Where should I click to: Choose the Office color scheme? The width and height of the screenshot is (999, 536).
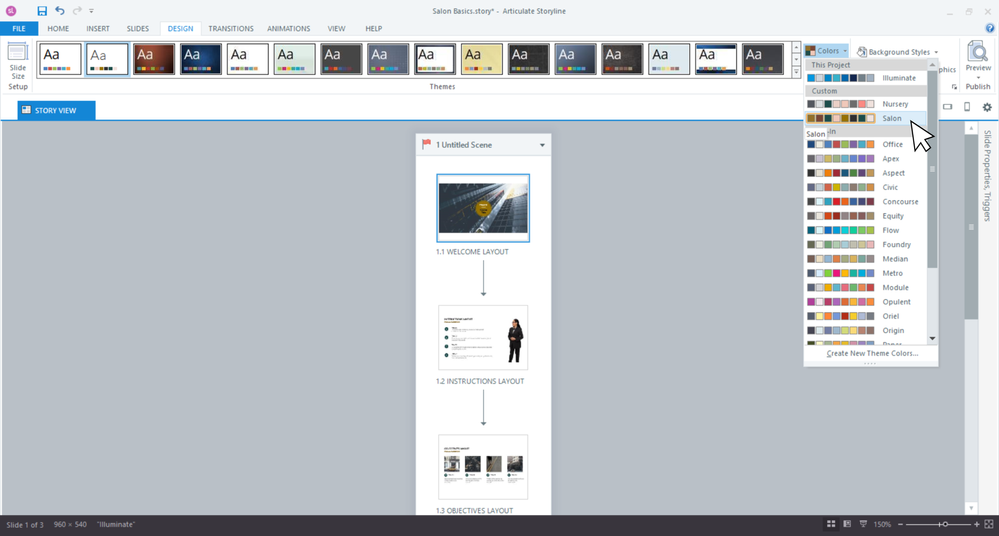point(866,144)
